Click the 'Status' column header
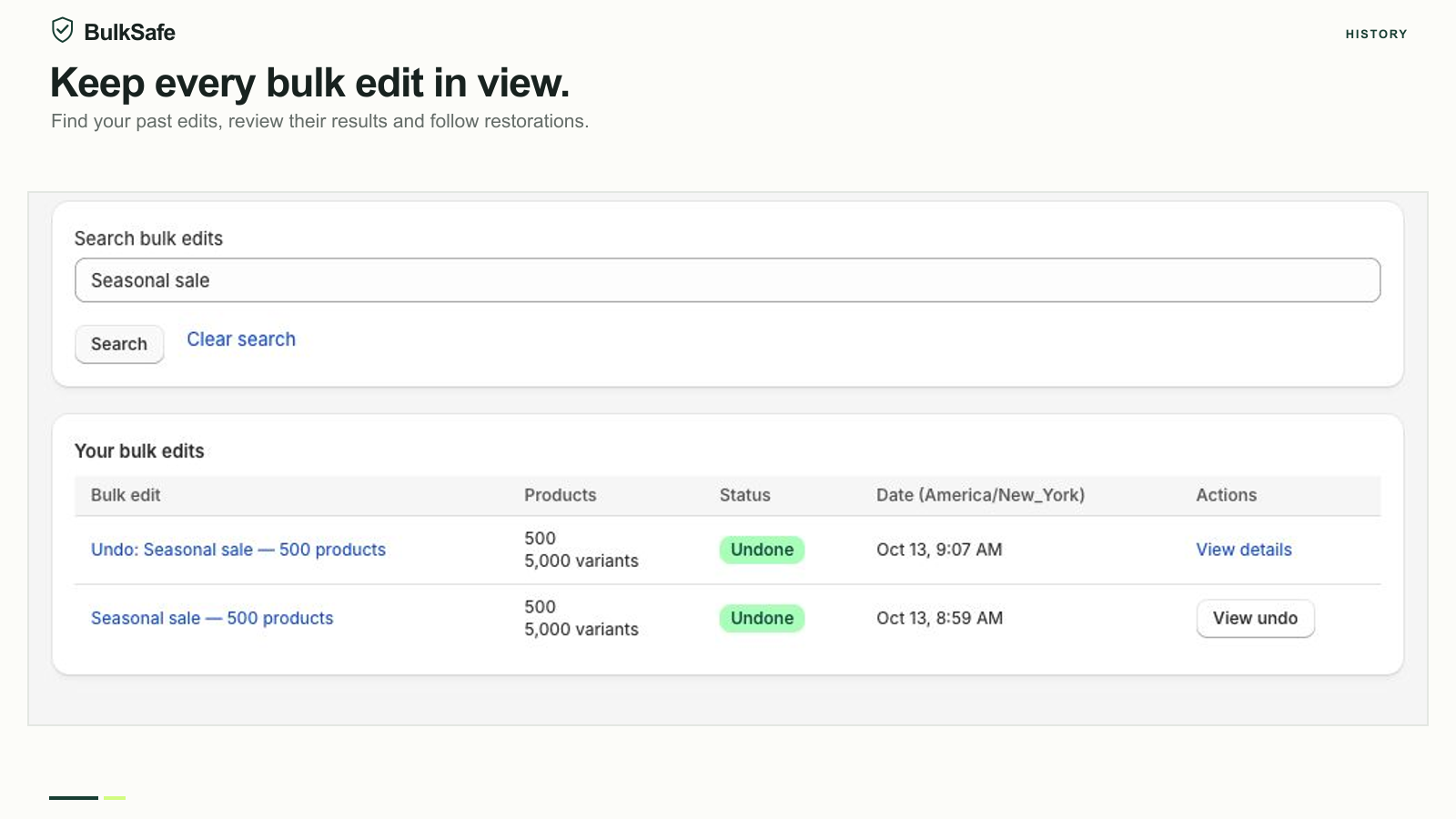Viewport: 1456px width, 819px height. 744,495
